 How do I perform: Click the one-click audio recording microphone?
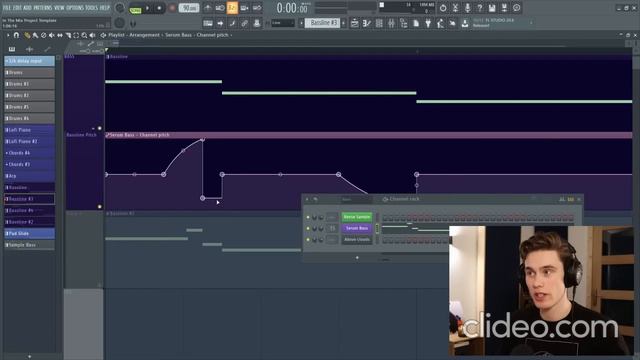point(468,8)
